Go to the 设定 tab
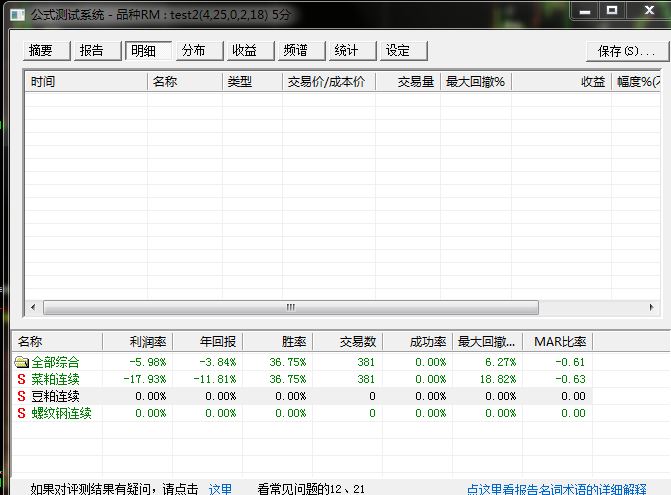Image resolution: width=671 pixels, height=495 pixels. 398,51
